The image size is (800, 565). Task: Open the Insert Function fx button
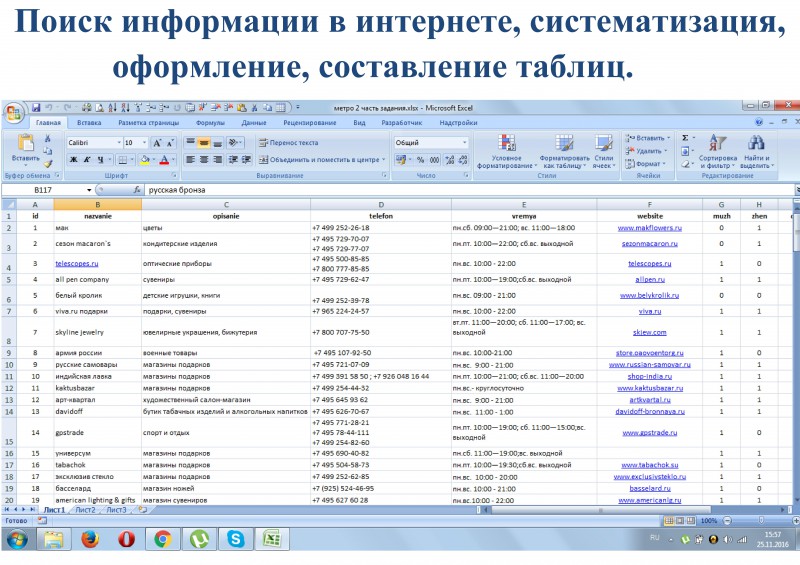click(x=137, y=190)
